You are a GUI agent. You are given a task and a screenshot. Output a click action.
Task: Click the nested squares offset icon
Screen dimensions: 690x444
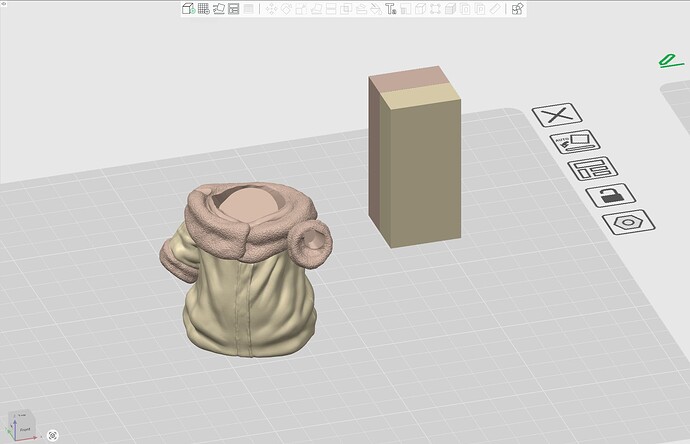point(346,8)
